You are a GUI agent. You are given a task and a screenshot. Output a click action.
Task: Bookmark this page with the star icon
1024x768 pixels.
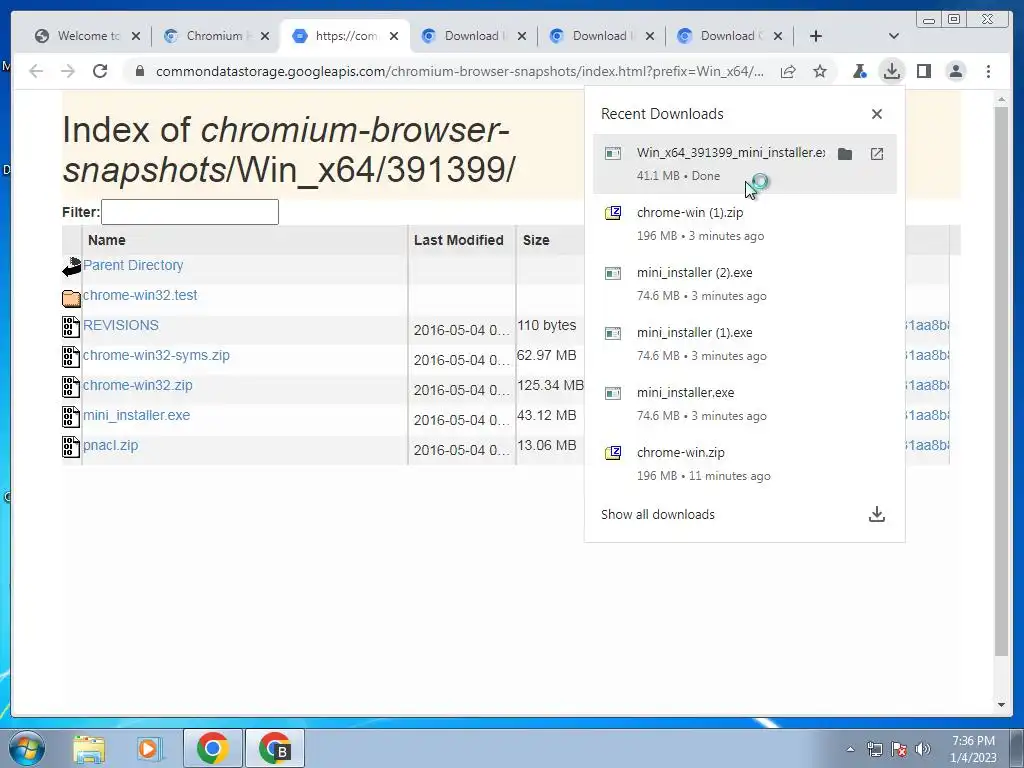[820, 71]
